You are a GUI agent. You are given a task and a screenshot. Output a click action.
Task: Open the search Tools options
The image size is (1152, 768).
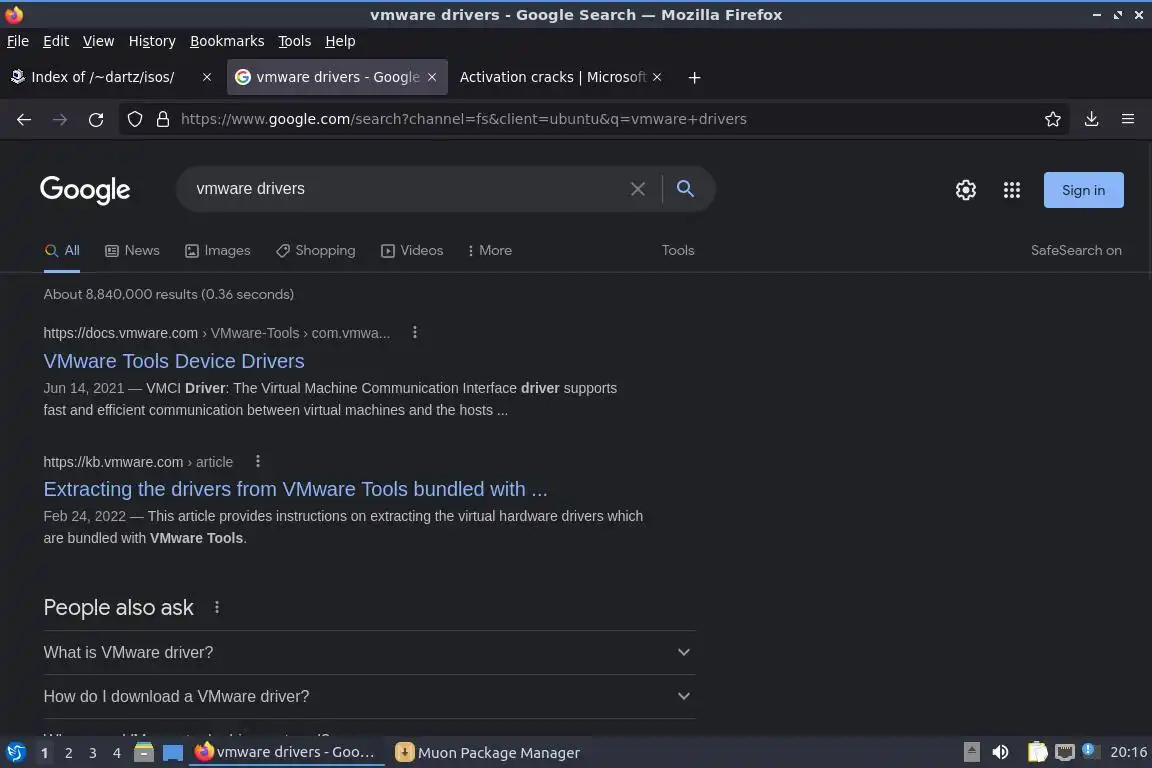[x=678, y=251]
